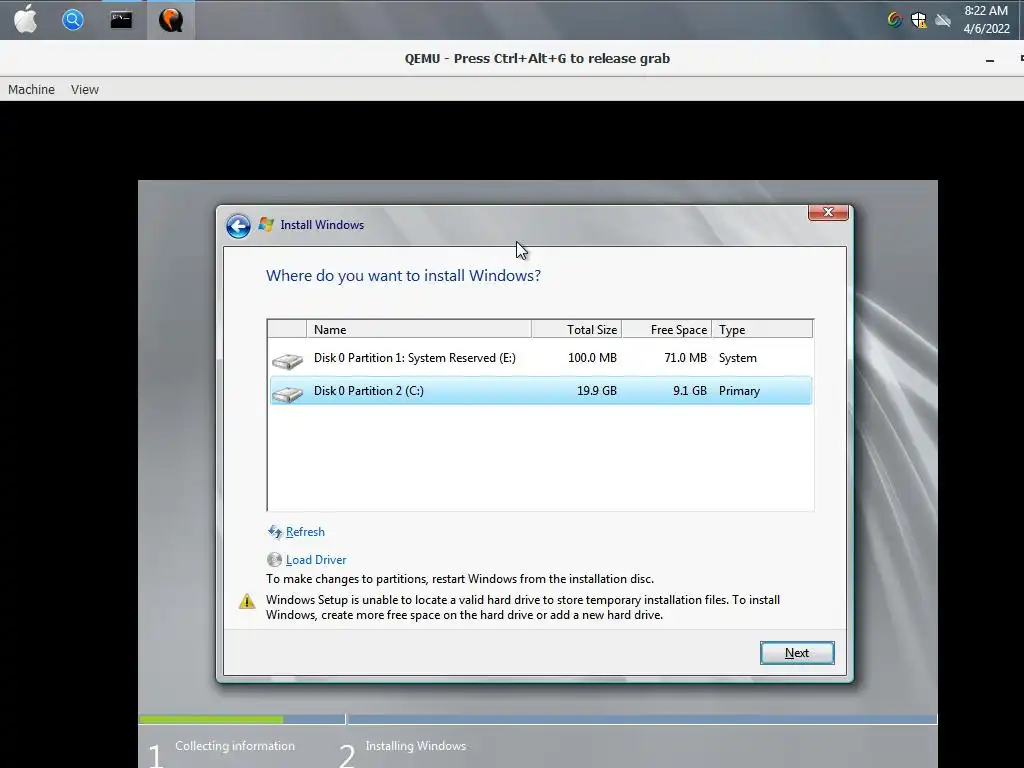Click the green setup progress bar

211,719
